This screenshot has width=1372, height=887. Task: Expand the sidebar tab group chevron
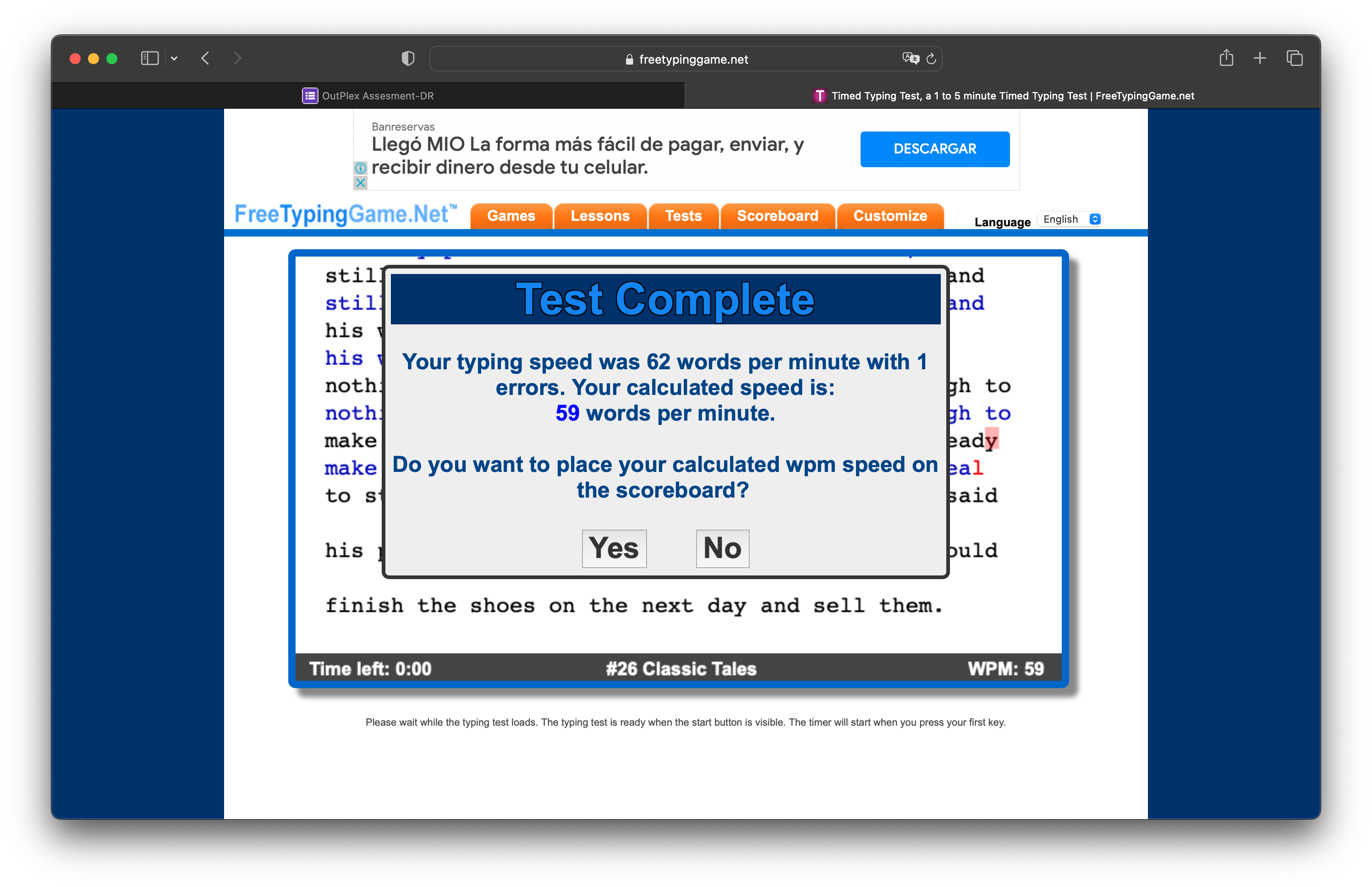174,59
